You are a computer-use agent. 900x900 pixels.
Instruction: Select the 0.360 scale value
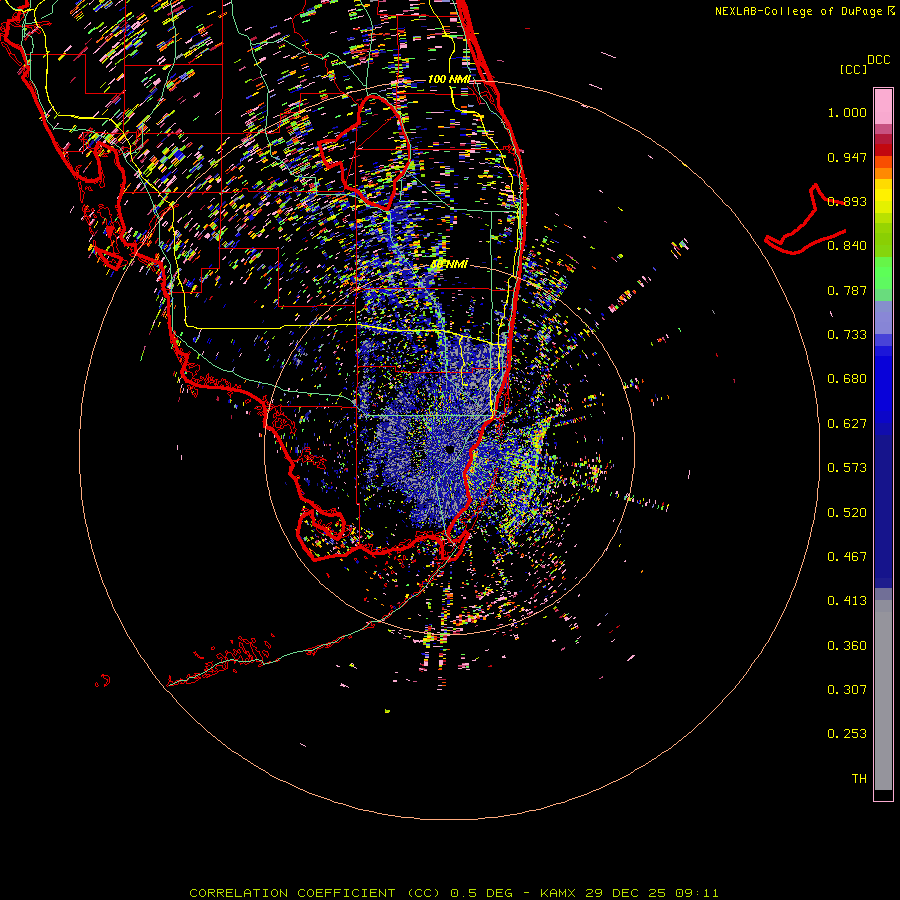click(x=847, y=646)
